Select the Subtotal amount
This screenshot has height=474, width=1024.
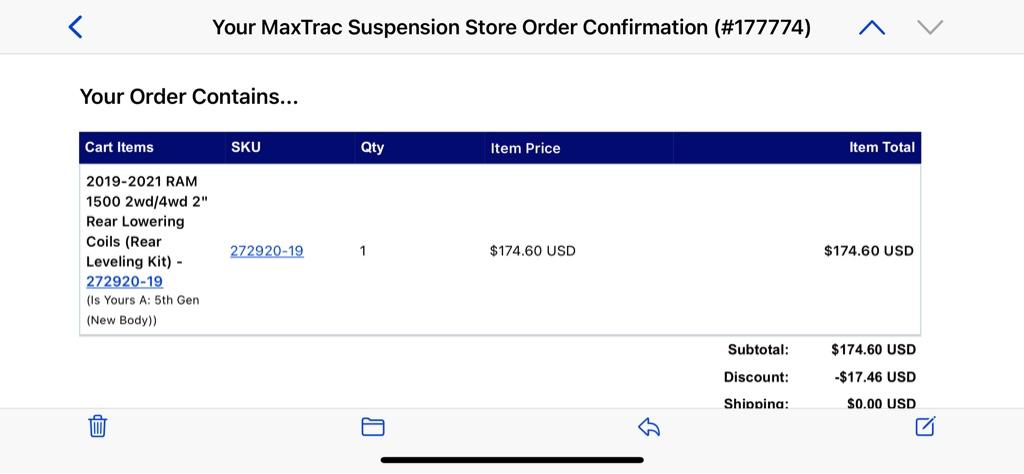pos(873,349)
